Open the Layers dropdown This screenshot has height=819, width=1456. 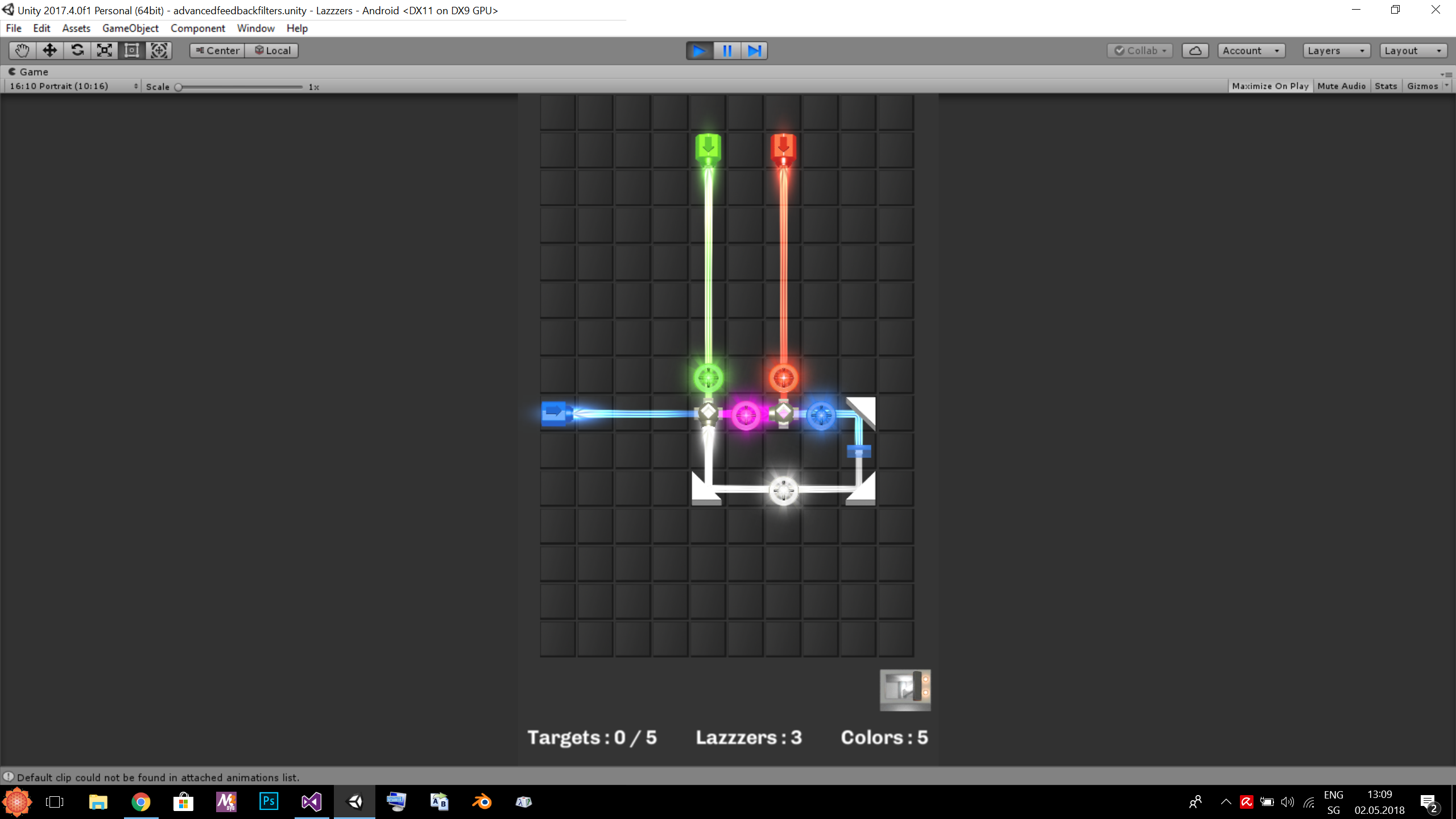(1336, 51)
